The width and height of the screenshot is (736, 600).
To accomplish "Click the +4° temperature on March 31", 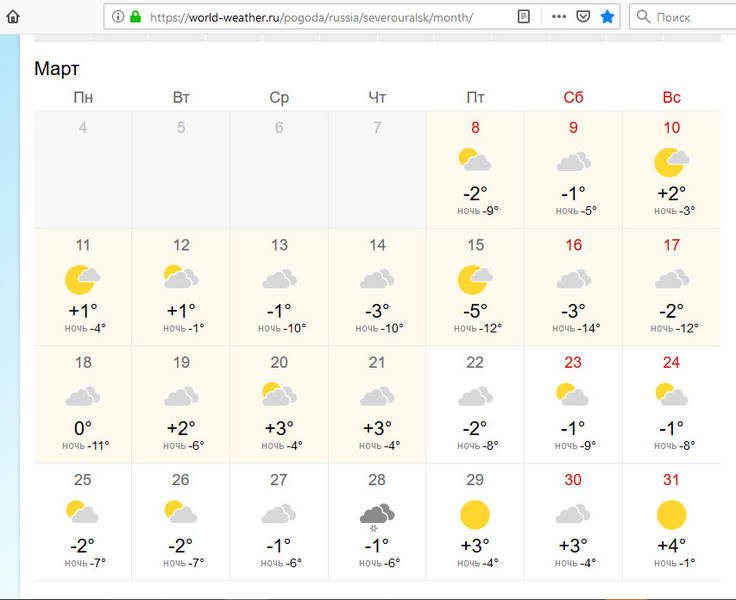I will coord(671,545).
